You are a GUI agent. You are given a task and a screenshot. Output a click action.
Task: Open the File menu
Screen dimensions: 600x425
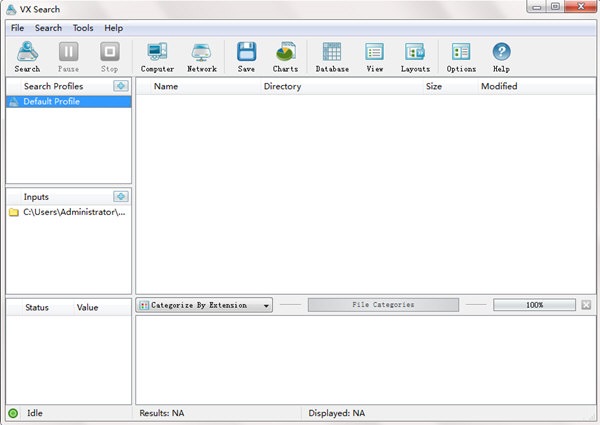[17, 28]
